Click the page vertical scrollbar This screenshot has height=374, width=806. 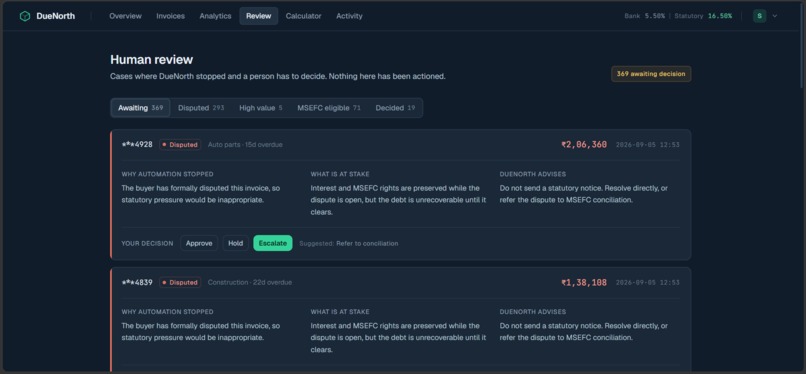(x=802, y=46)
